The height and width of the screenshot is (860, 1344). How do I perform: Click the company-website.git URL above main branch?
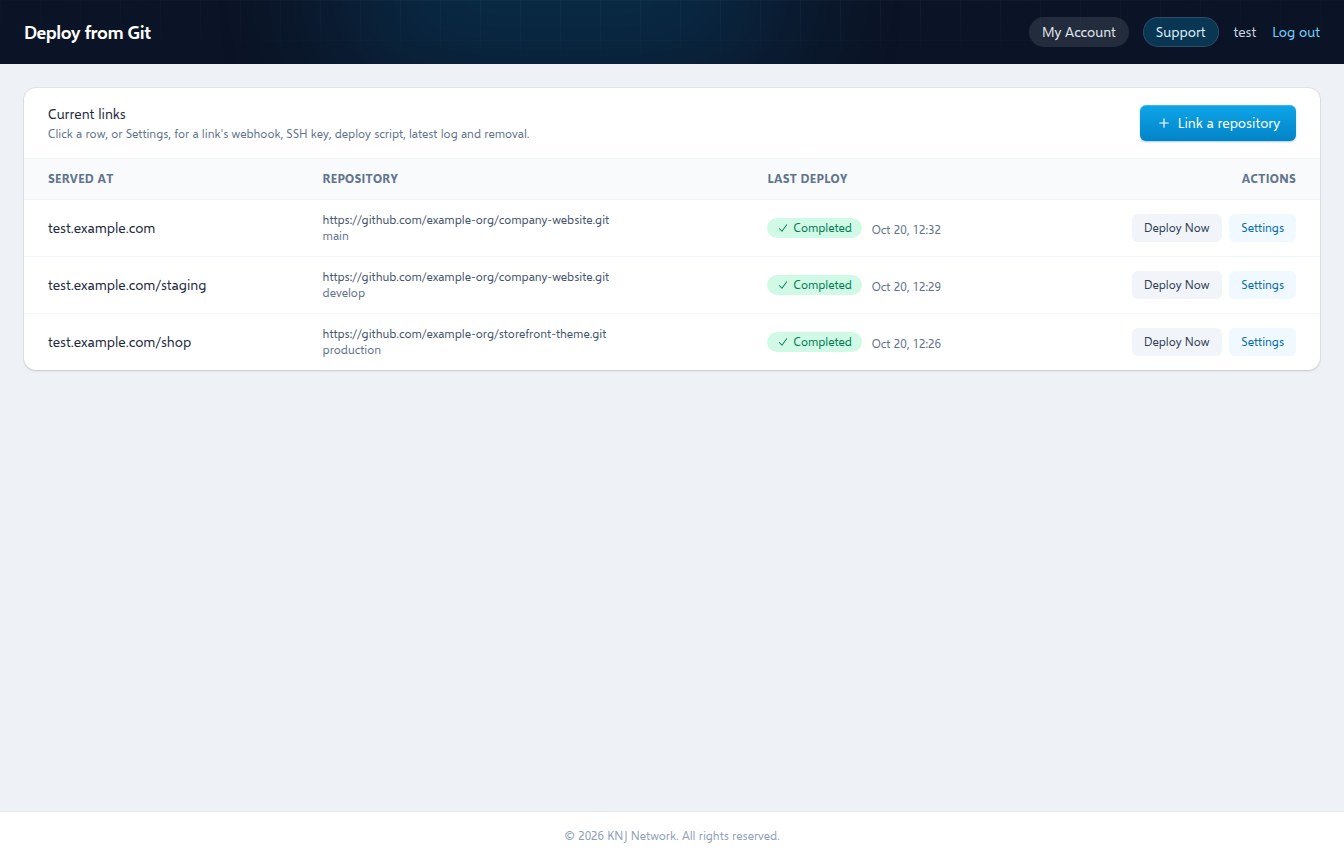pos(465,220)
